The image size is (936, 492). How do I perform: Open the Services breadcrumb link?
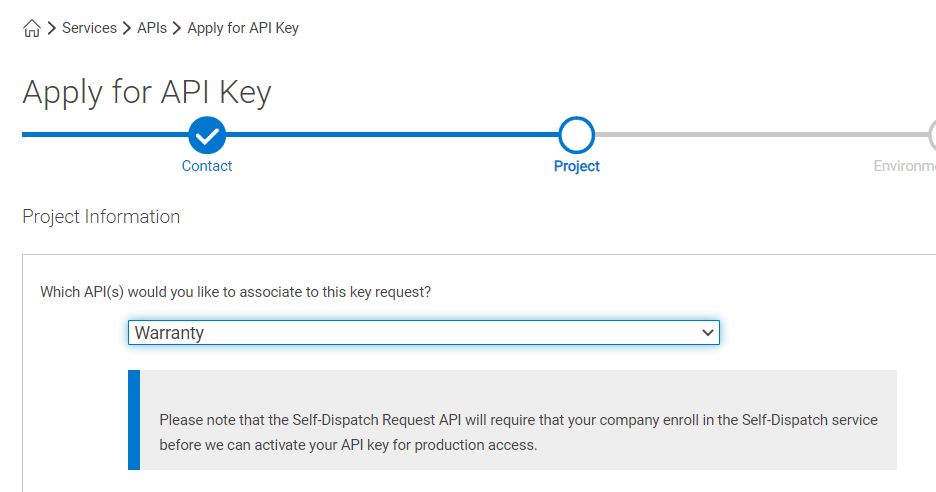[x=90, y=28]
